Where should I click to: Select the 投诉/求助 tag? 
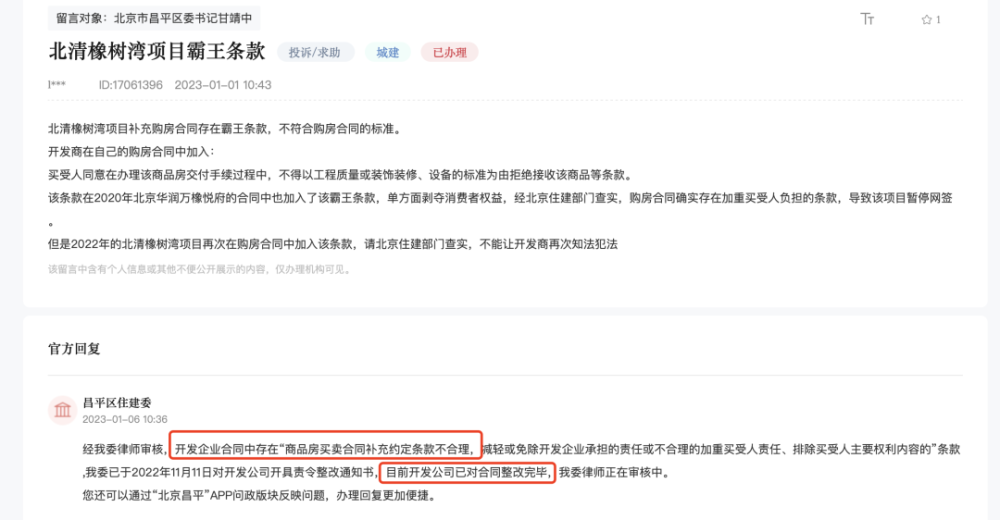click(x=315, y=52)
